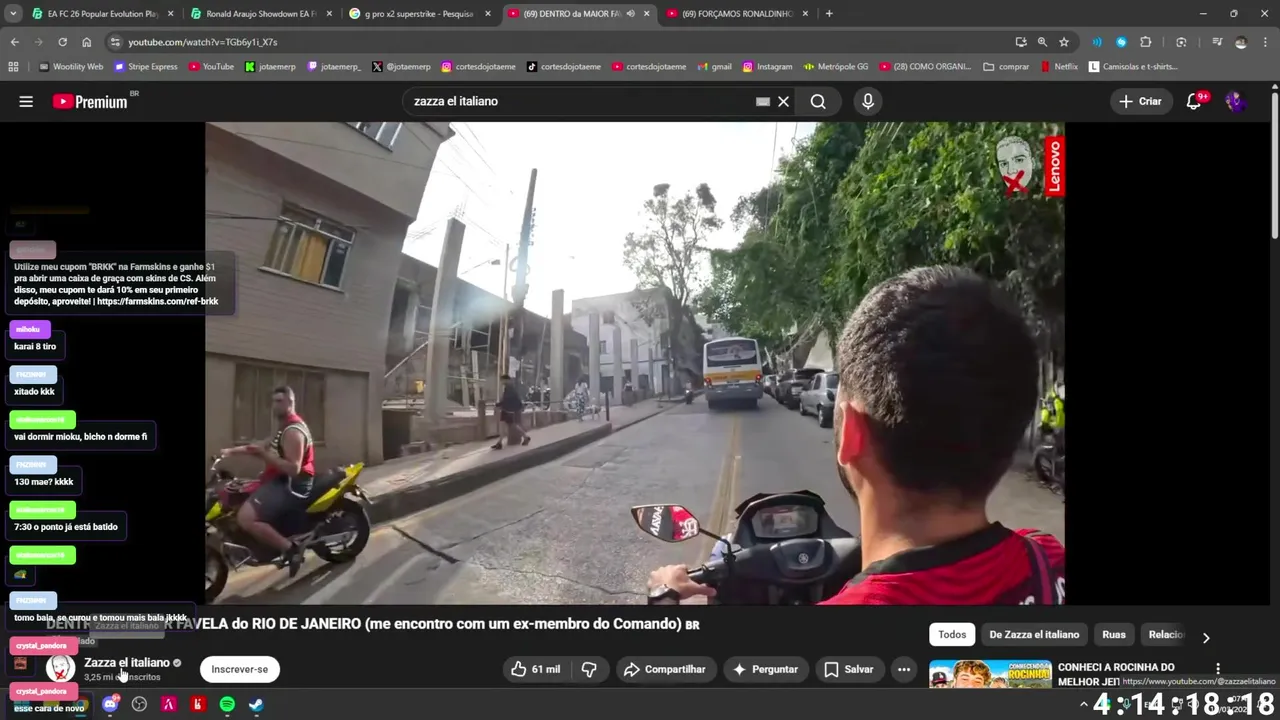Bookmark this page with the star
1280x720 pixels.
[x=1064, y=42]
